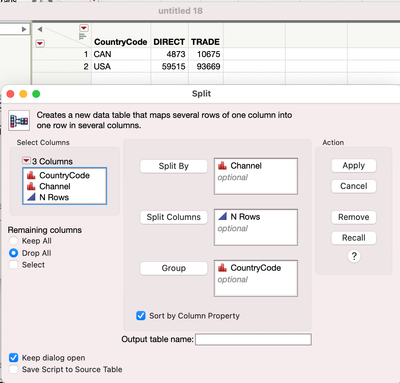Click the Split dialog icon

(x=19, y=120)
